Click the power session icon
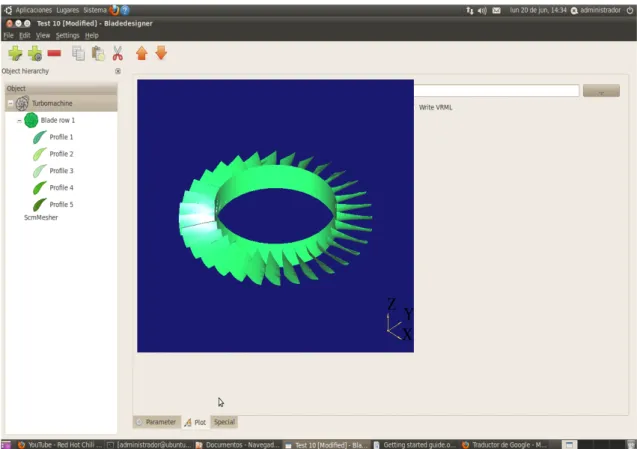The width and height of the screenshot is (637, 449). pyautogui.click(x=630, y=11)
